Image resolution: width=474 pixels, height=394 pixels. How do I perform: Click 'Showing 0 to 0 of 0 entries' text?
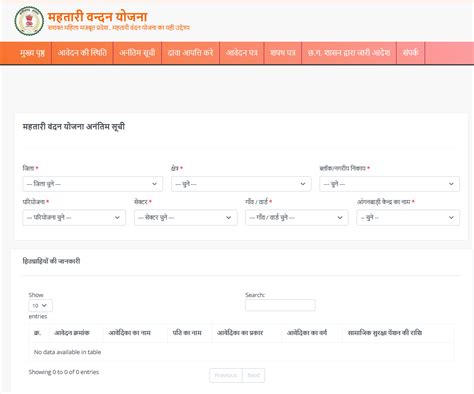(64, 372)
